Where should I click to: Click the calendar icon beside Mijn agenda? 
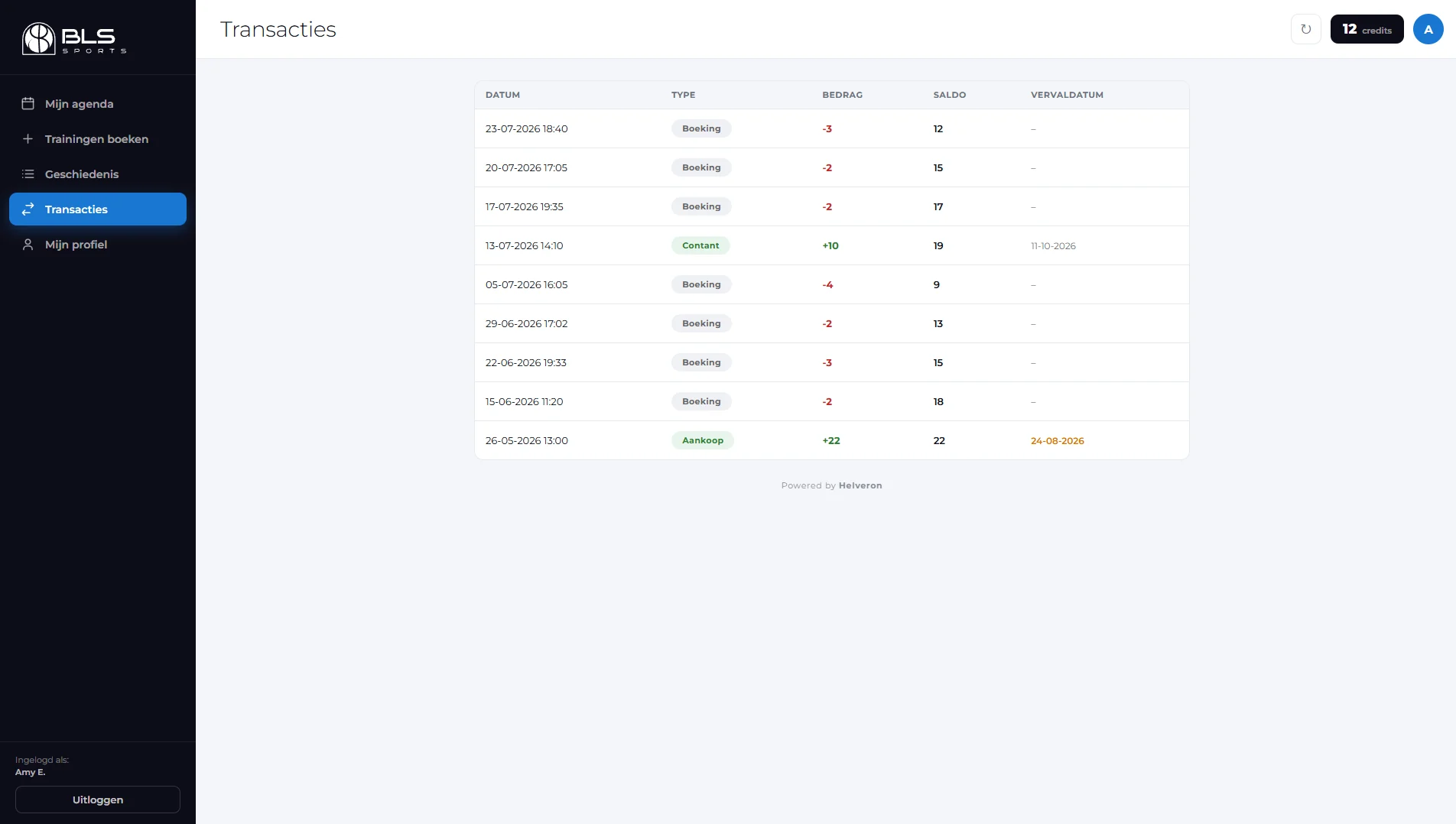(28, 103)
